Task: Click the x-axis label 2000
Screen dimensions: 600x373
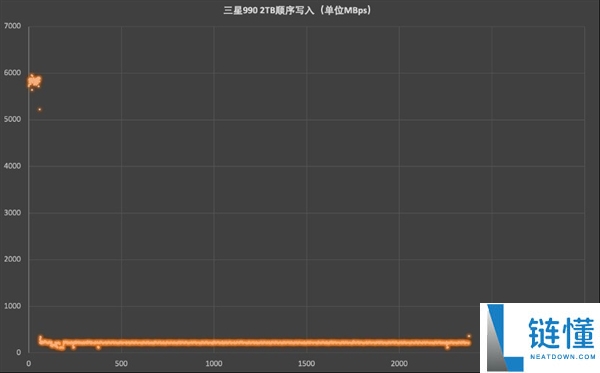Action: point(399,363)
